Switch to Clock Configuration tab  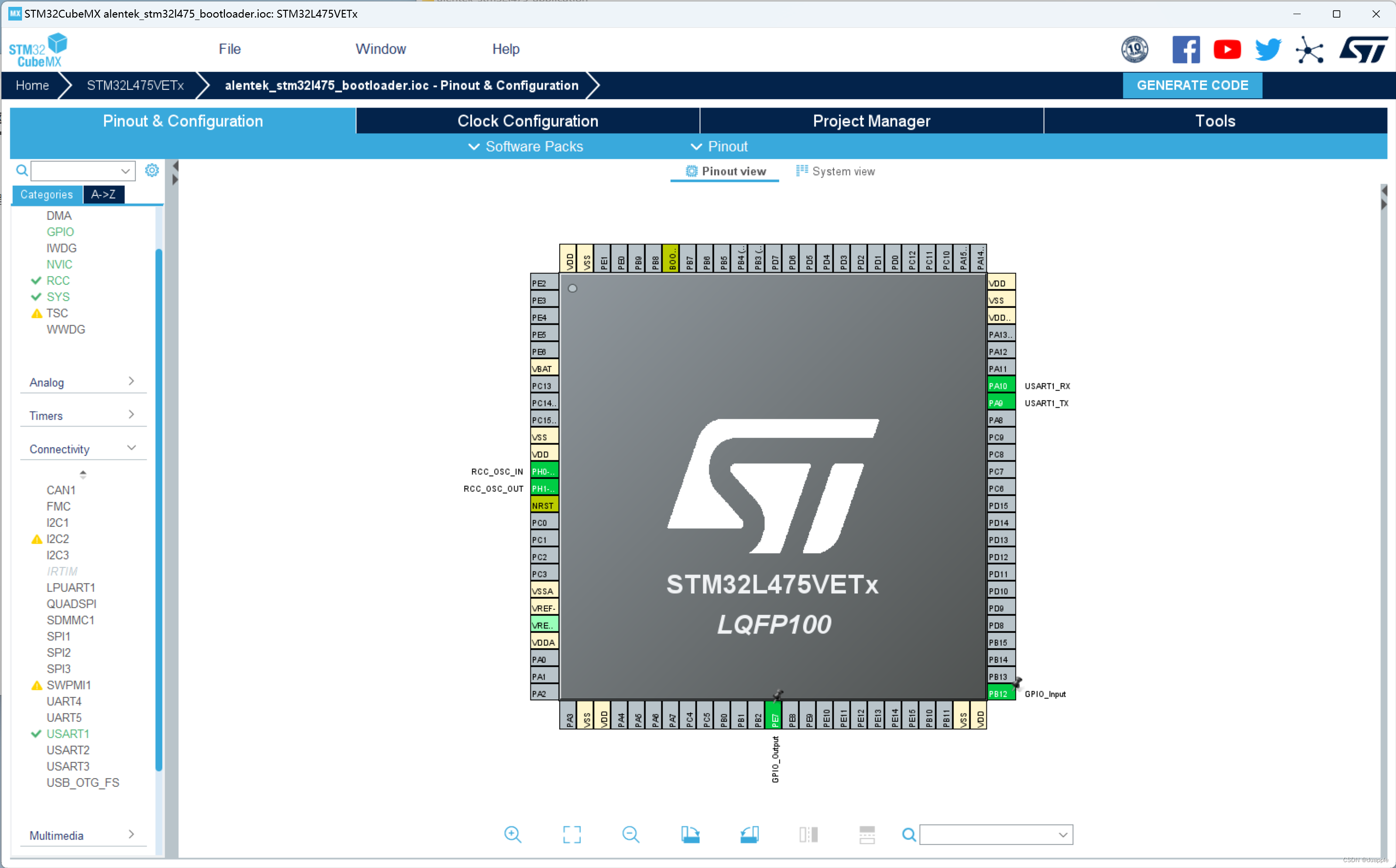[527, 121]
